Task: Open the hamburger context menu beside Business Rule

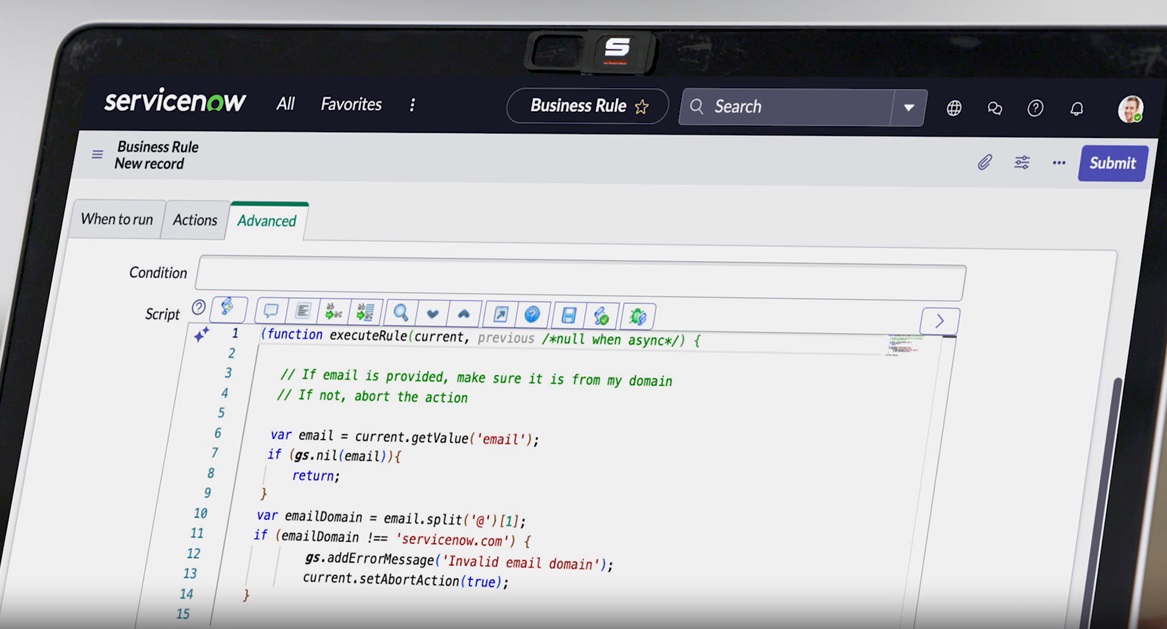Action: (x=97, y=154)
